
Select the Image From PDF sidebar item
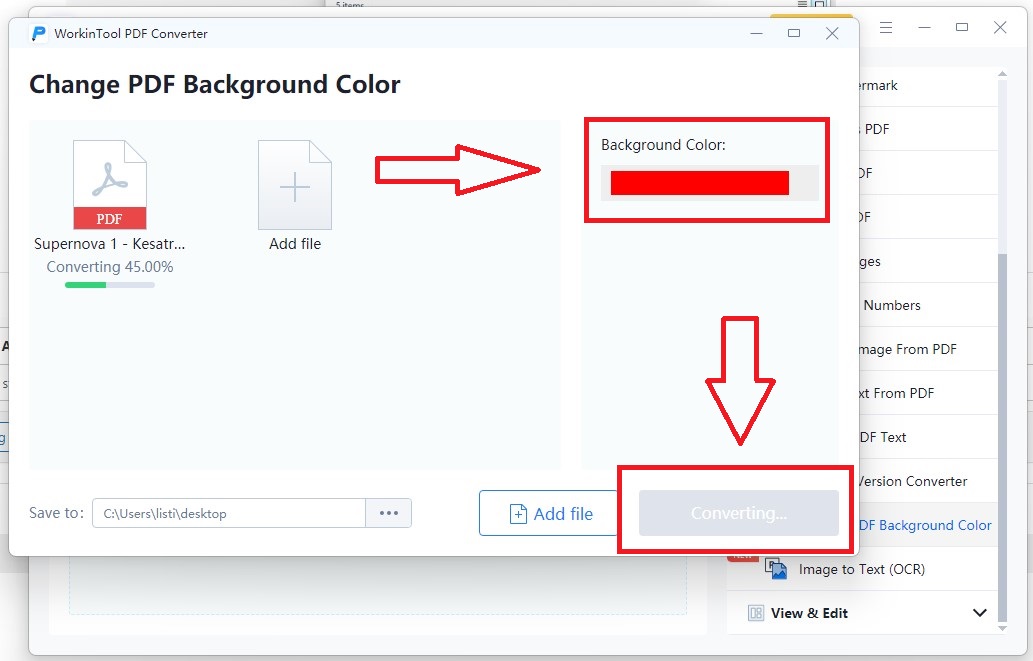click(928, 349)
